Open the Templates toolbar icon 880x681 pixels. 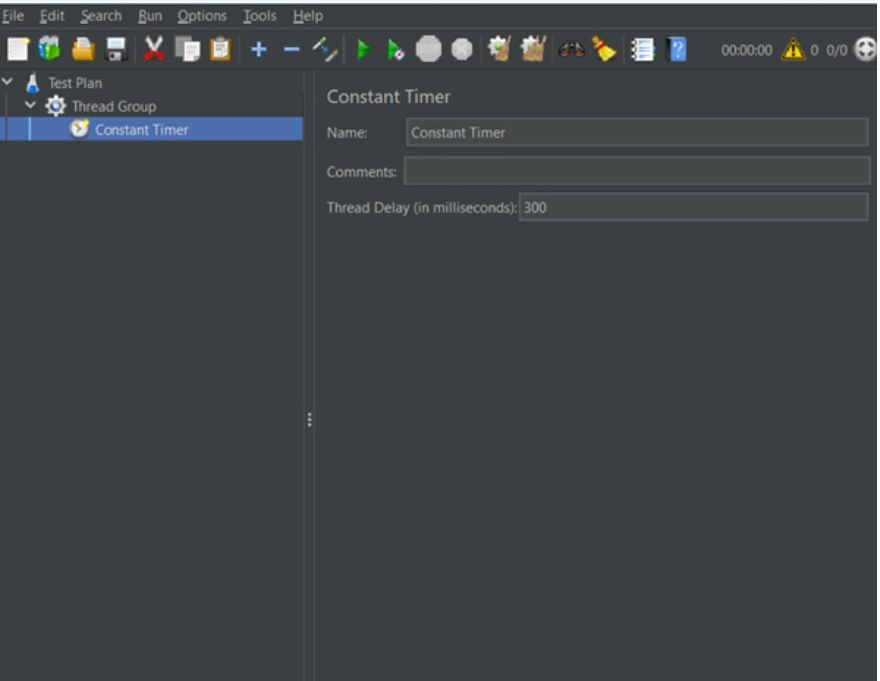(50, 49)
